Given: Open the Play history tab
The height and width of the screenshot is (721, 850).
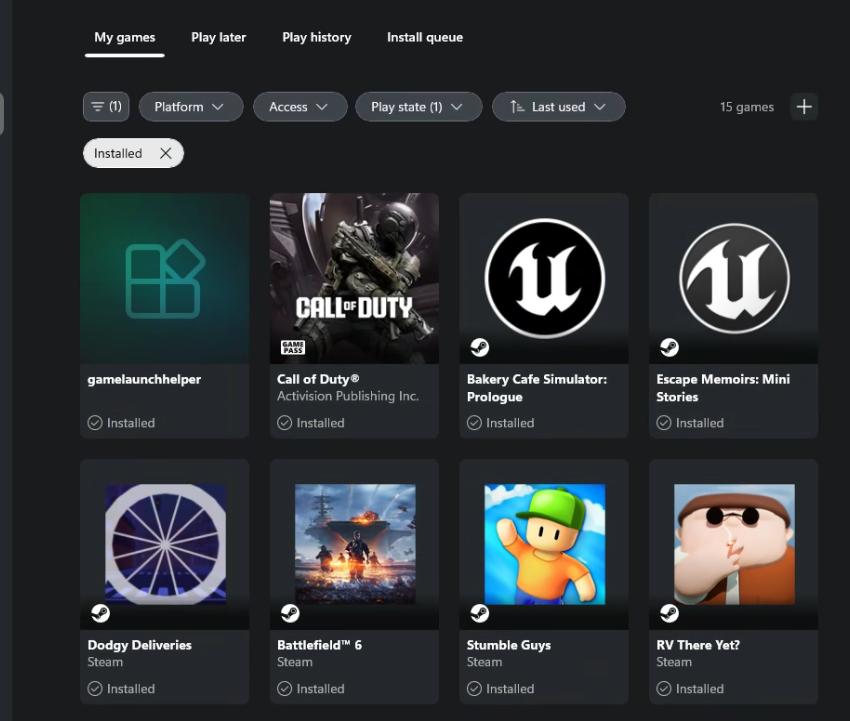Looking at the screenshot, I should (317, 37).
